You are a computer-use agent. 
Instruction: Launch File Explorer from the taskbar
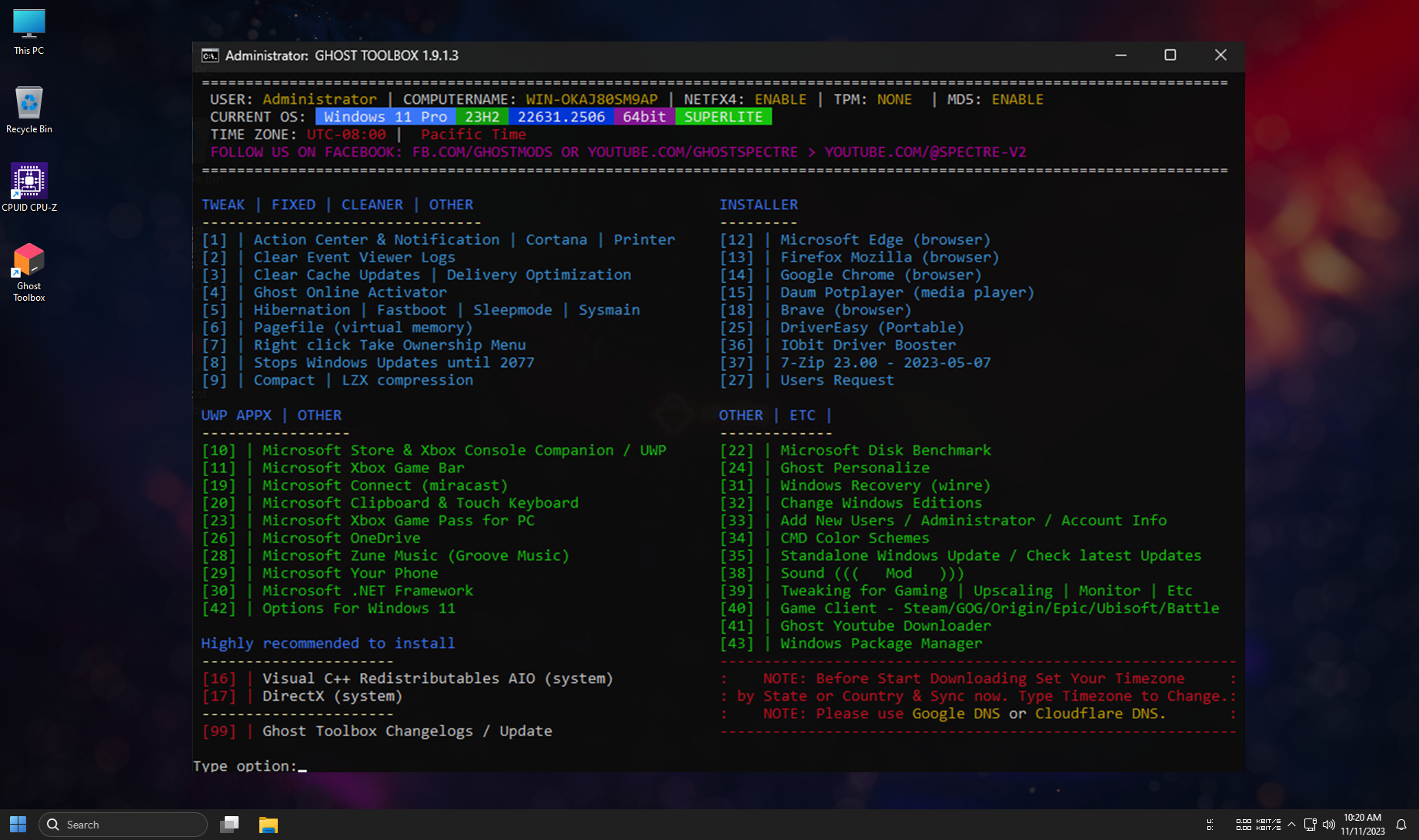tap(268, 825)
